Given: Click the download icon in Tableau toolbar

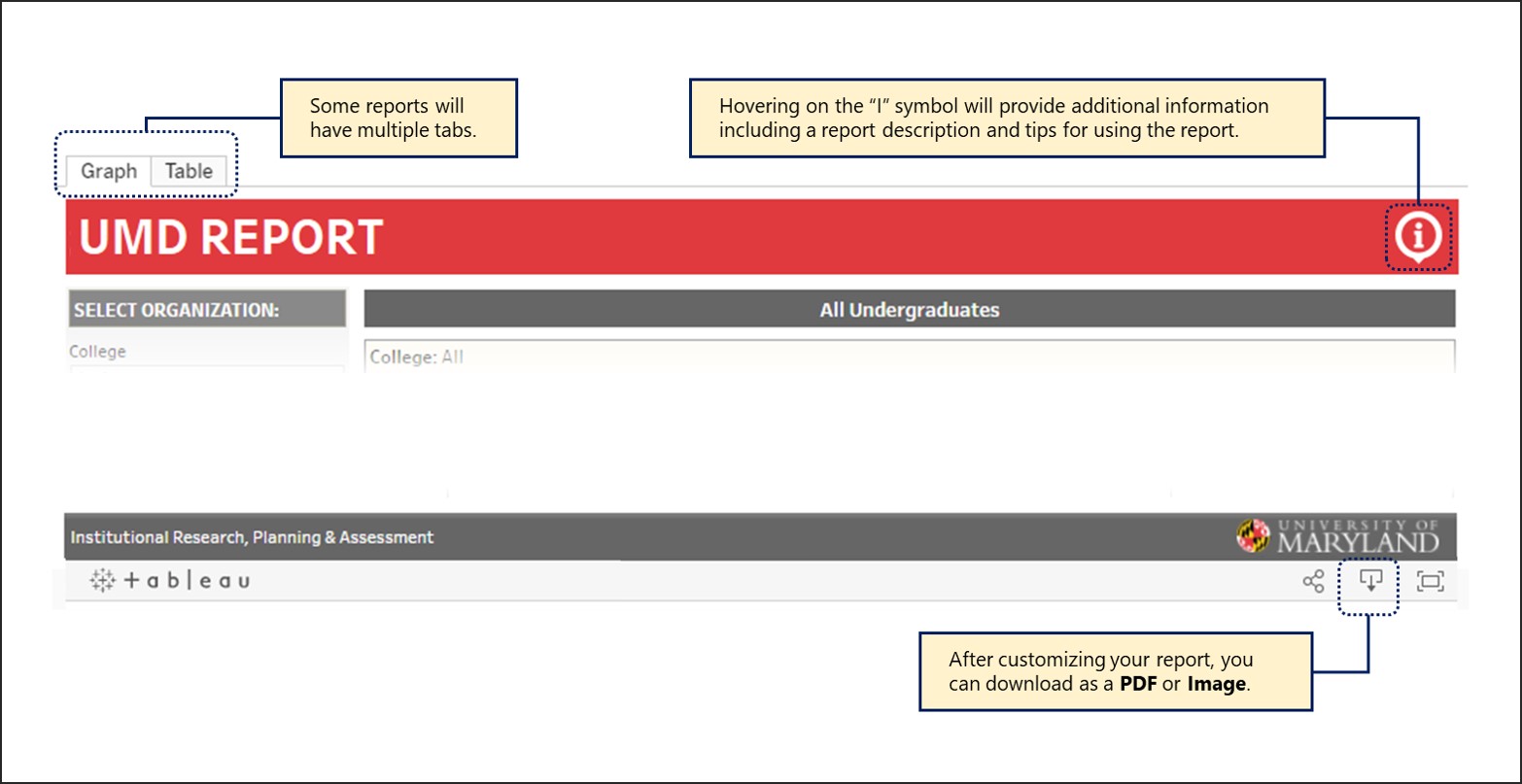Looking at the screenshot, I should [1369, 581].
